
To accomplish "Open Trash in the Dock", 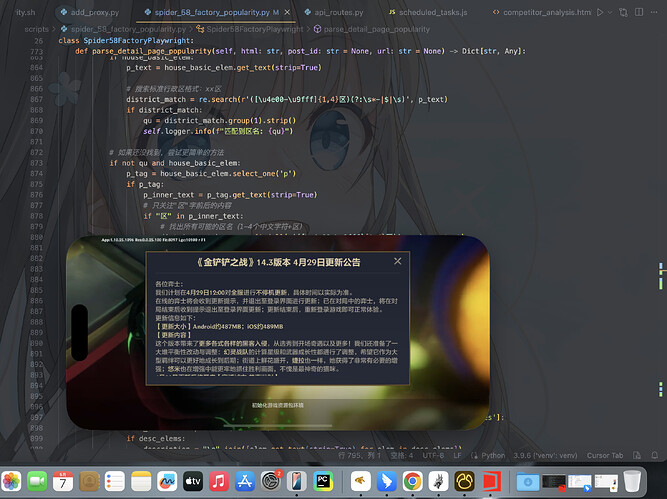I will (632, 481).
